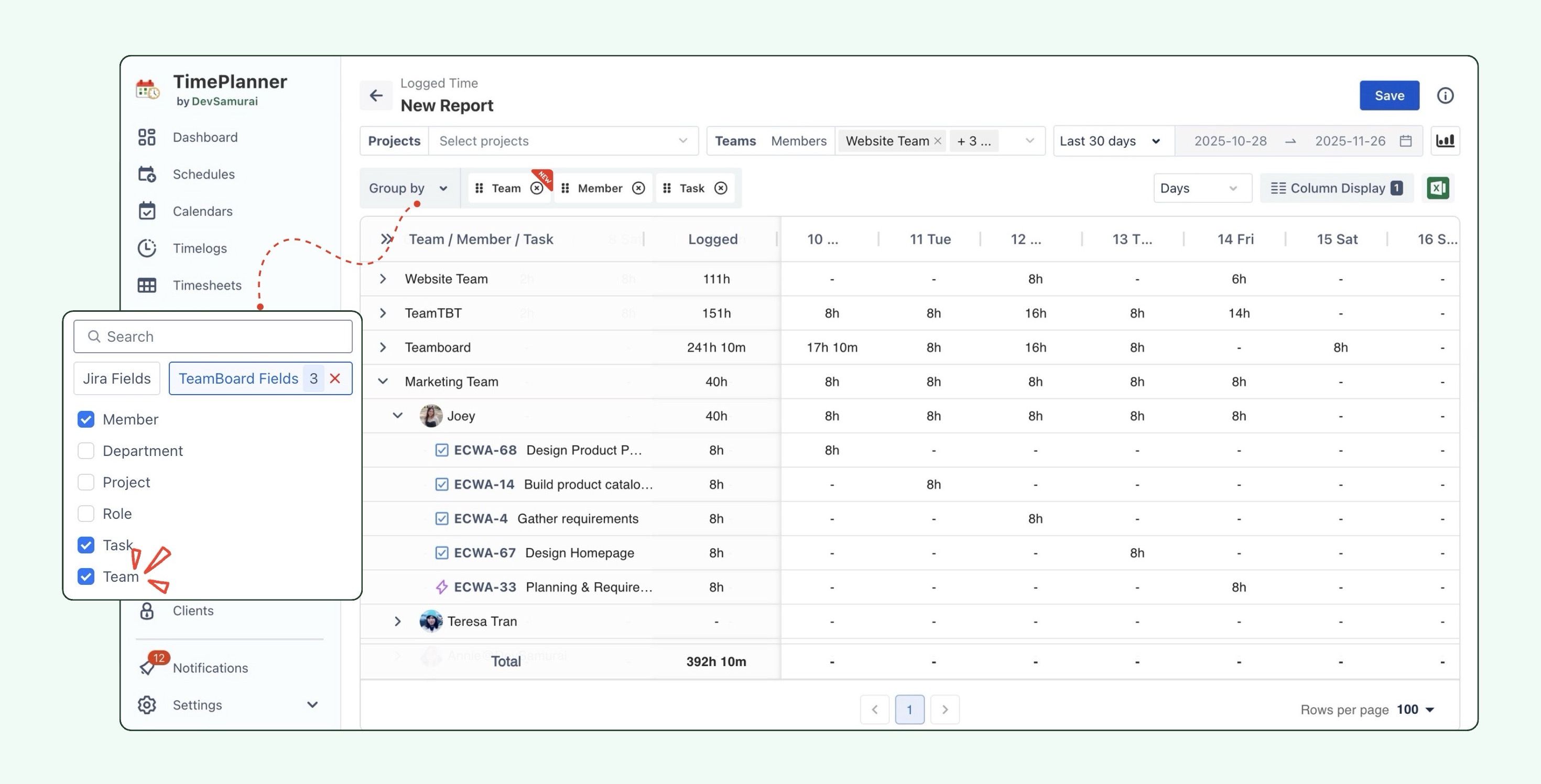The height and width of the screenshot is (784, 1541).
Task: Click the back arrow next to New Report
Action: point(376,95)
